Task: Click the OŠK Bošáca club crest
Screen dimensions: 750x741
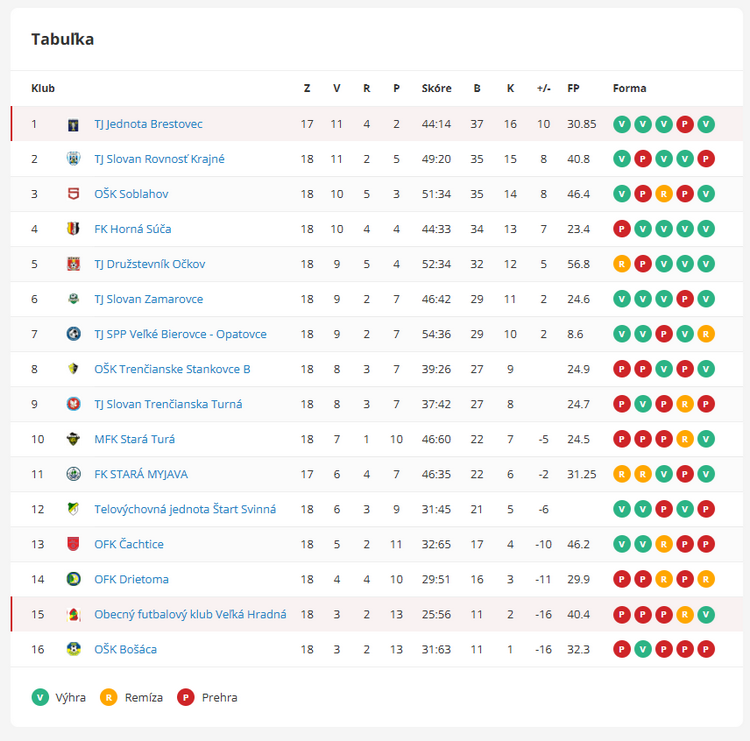Action: 73,649
